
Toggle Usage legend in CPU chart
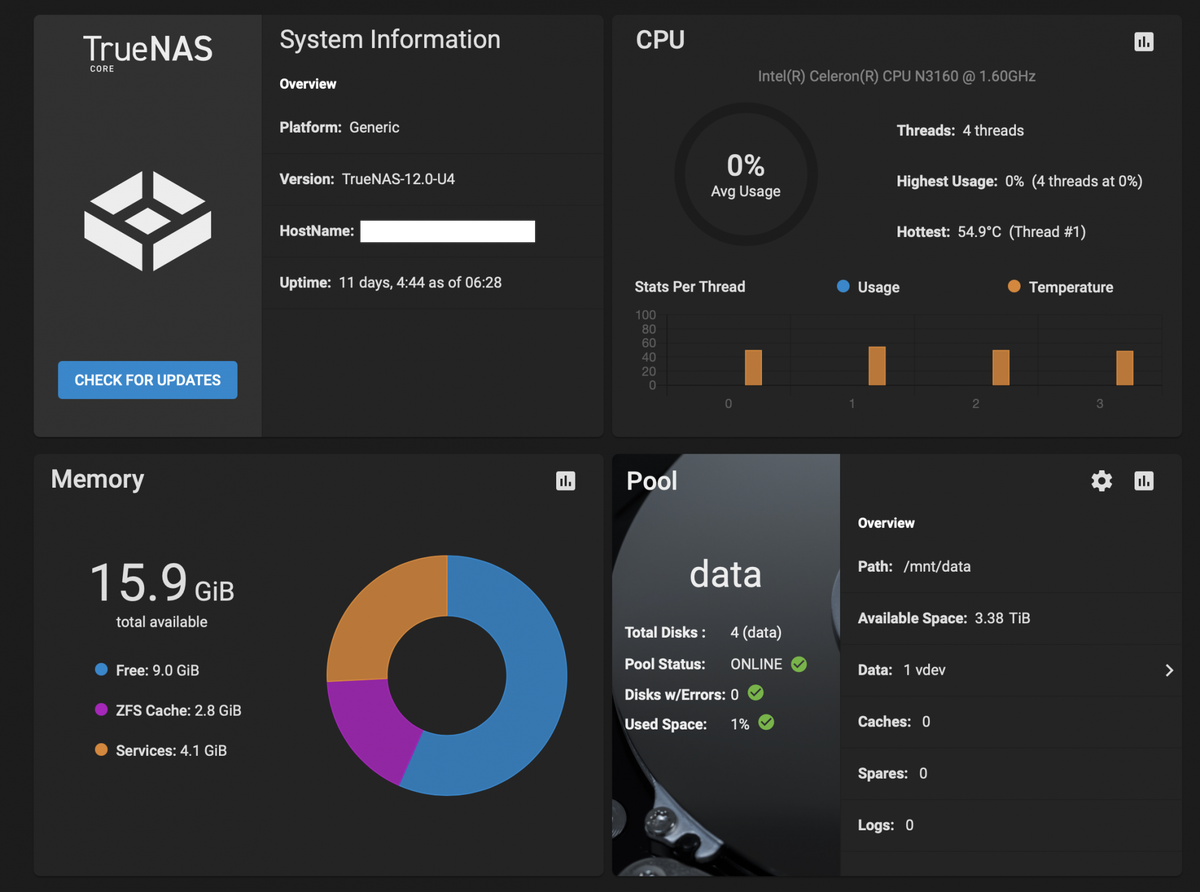pyautogui.click(x=868, y=287)
